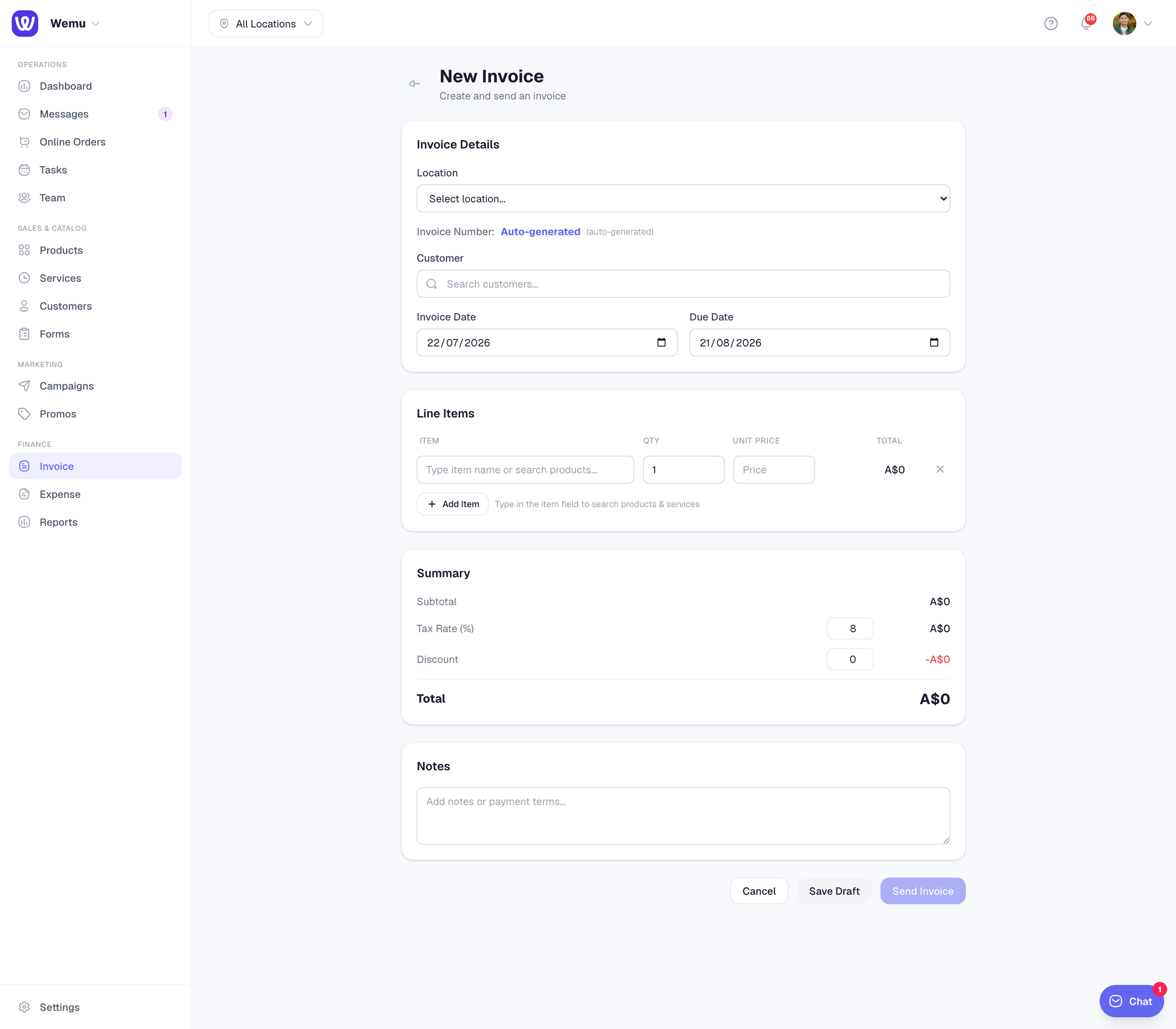Open the Invoice Date calendar picker icon
The image size is (1176, 1029).
click(661, 342)
